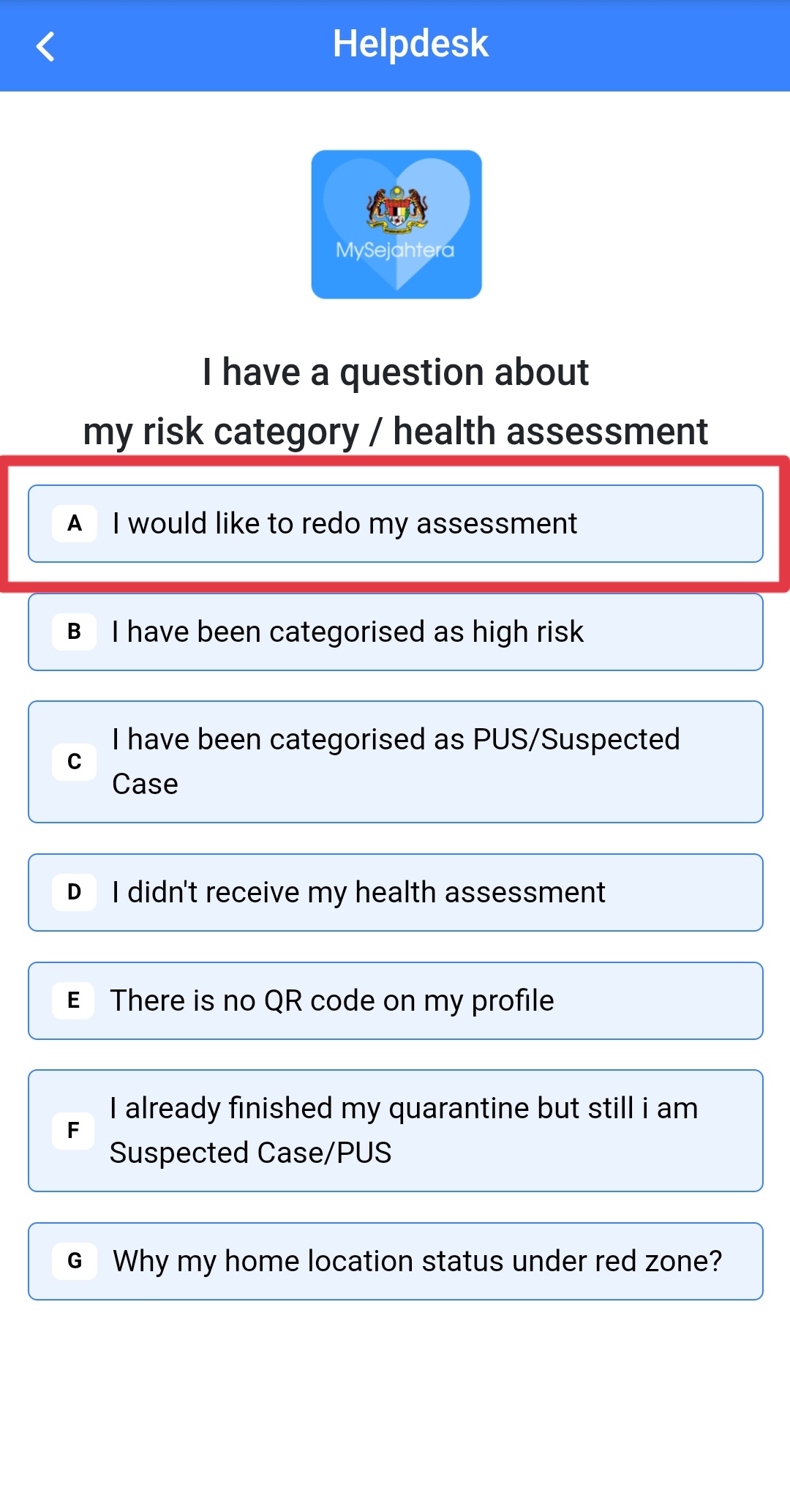Click the letter D badge
This screenshot has height=1512, width=790.
point(75,892)
